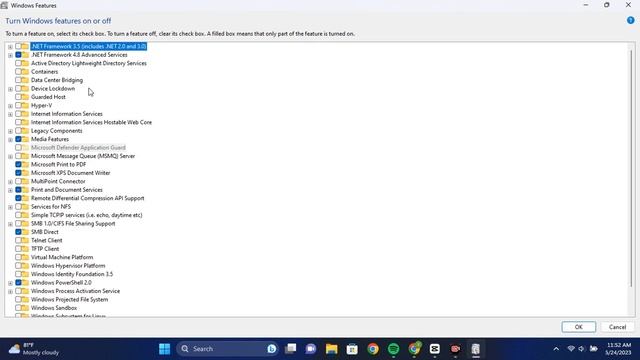This screenshot has width=640, height=360.
Task: Select Remote Differential Compression API Support
Action: pyautogui.click(x=88, y=198)
